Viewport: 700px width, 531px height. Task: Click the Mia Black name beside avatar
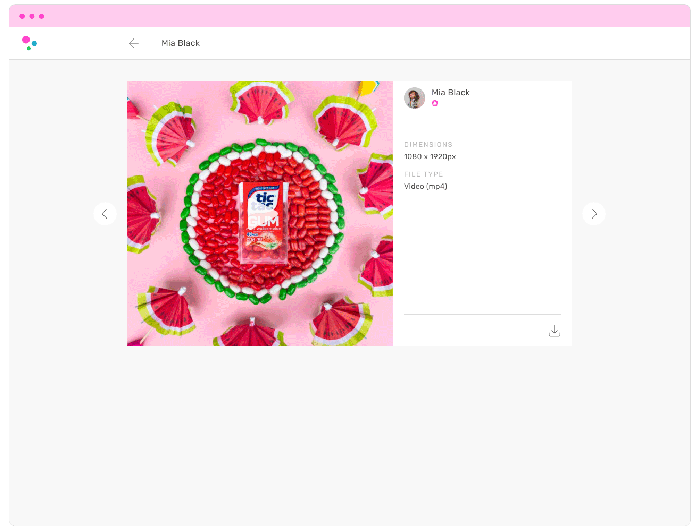[x=450, y=92]
